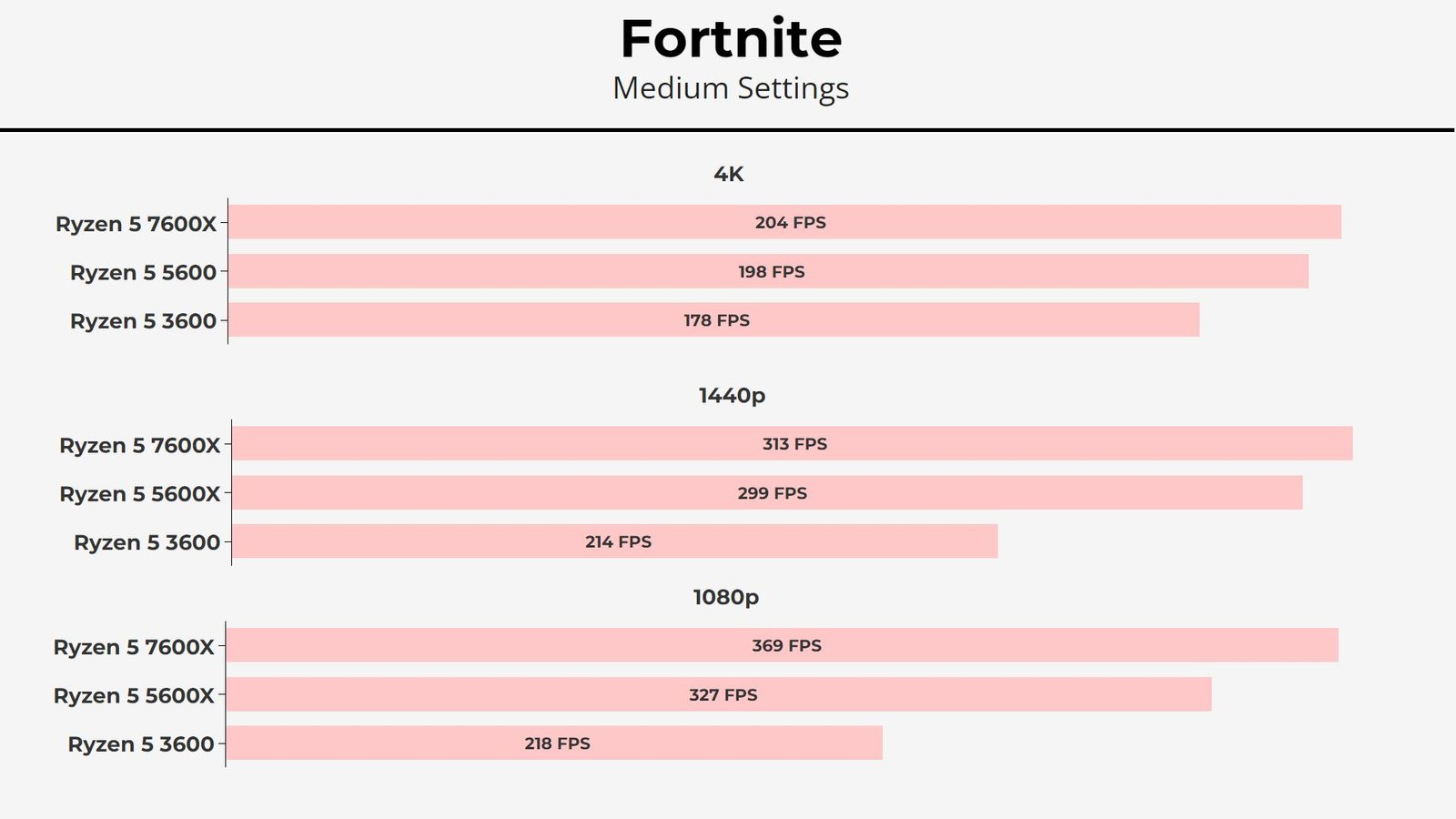1456x819 pixels.
Task: Click Ryzen 5 3600 label in 1440p group
Action: click(147, 542)
